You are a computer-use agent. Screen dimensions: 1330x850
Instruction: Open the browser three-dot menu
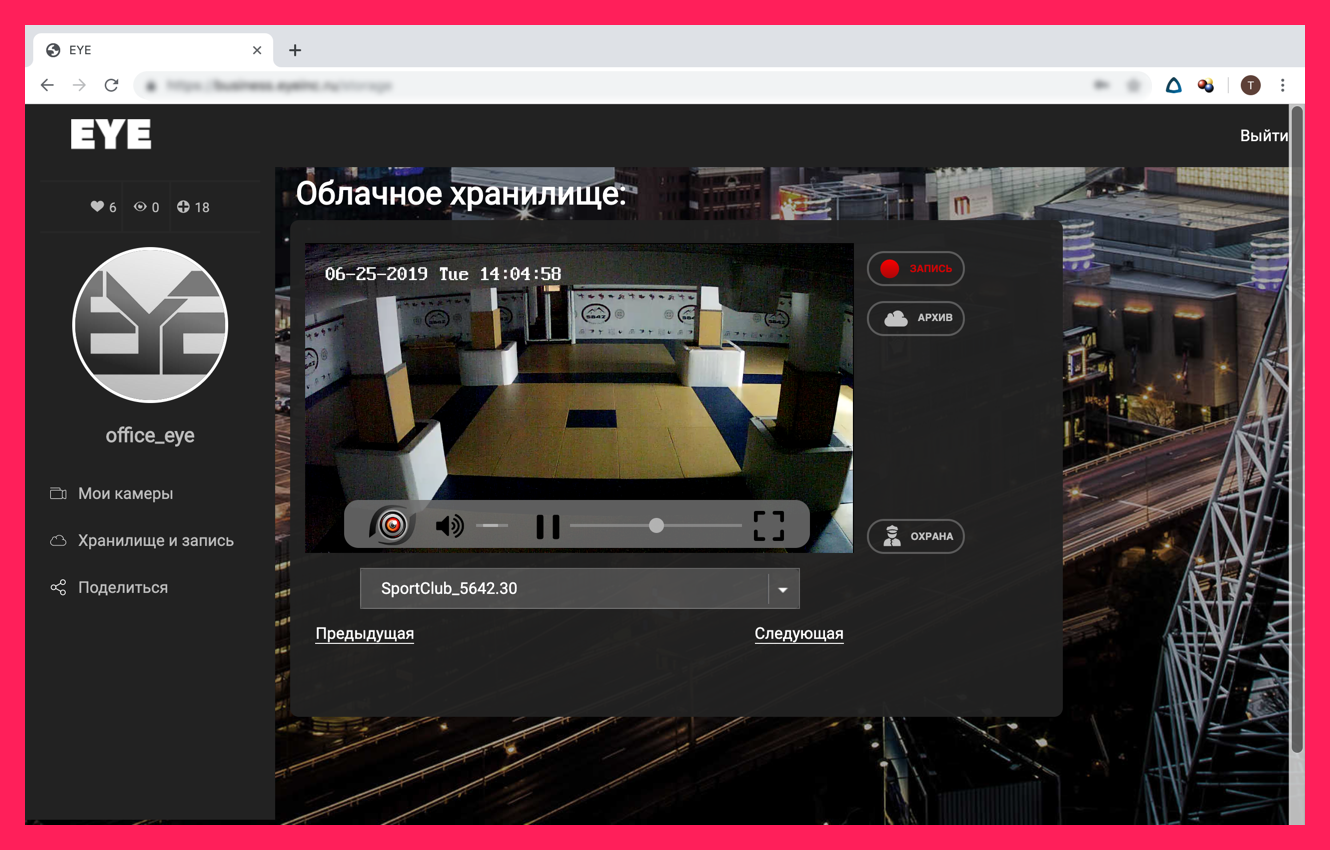click(1283, 86)
